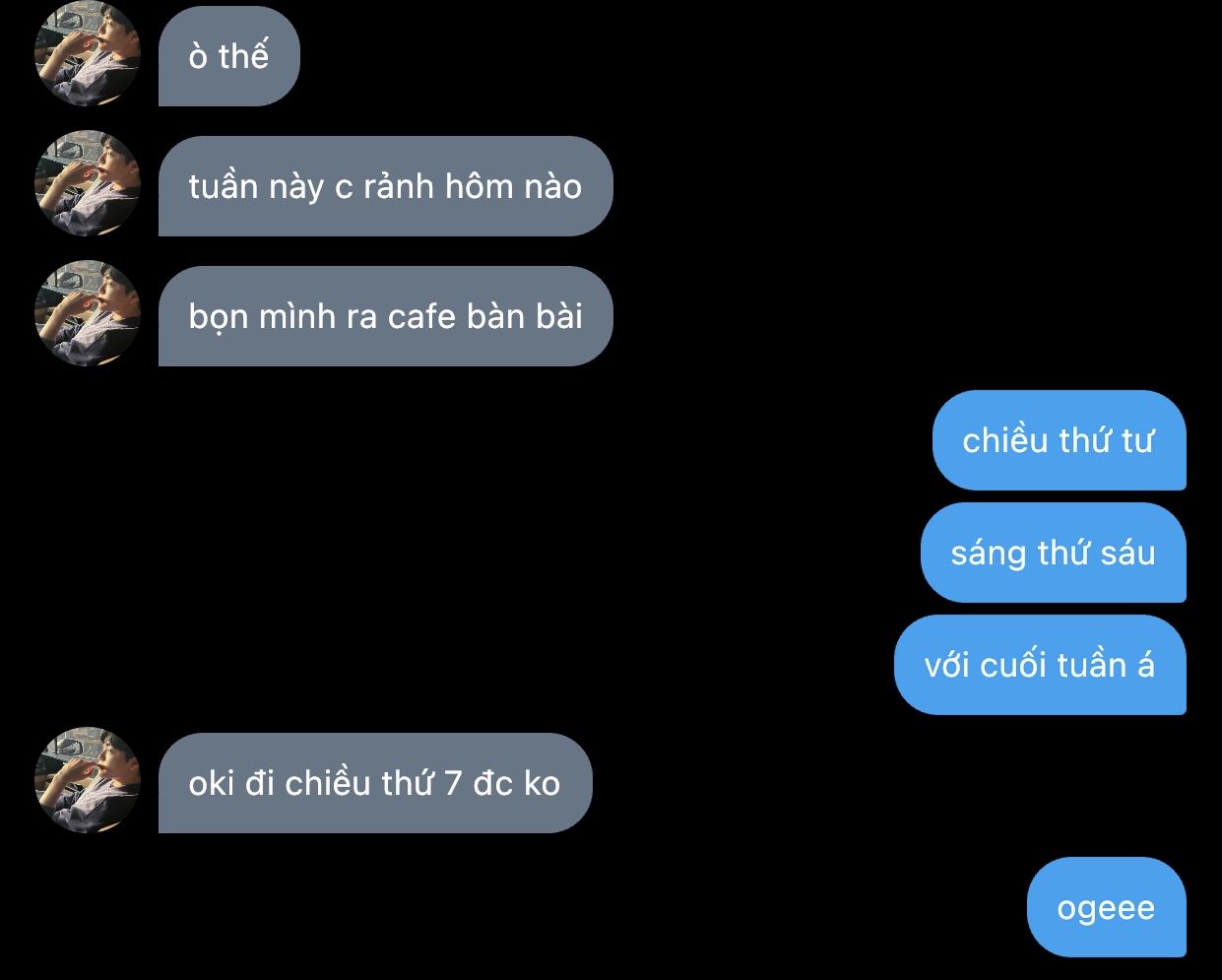Viewport: 1222px width, 980px height.
Task: Click the 'bọn mình ra cafe bàn bài' bubble
Action: coord(385,316)
